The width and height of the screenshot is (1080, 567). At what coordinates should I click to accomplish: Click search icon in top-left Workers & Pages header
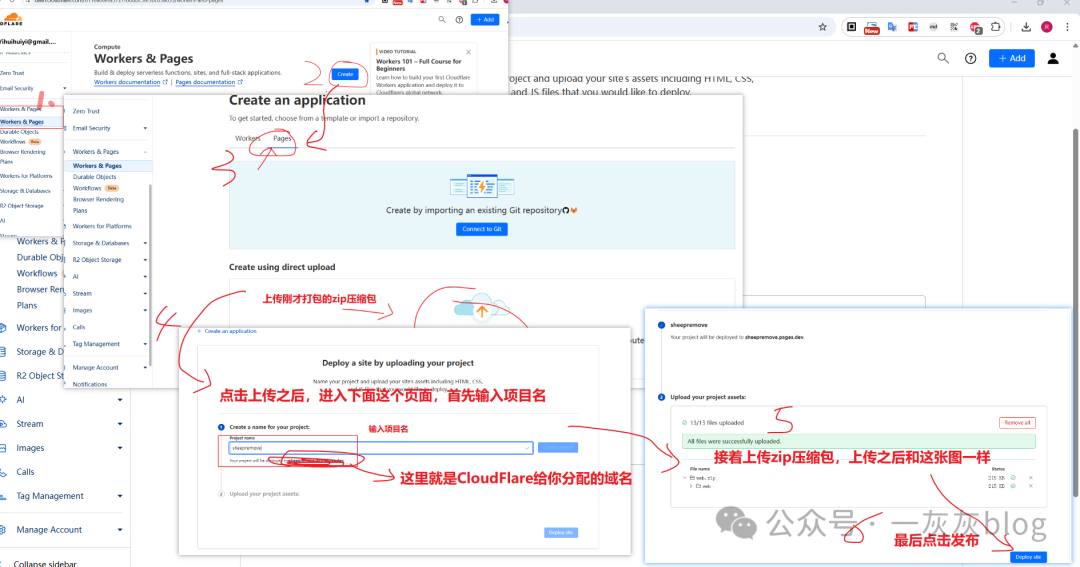(442, 19)
